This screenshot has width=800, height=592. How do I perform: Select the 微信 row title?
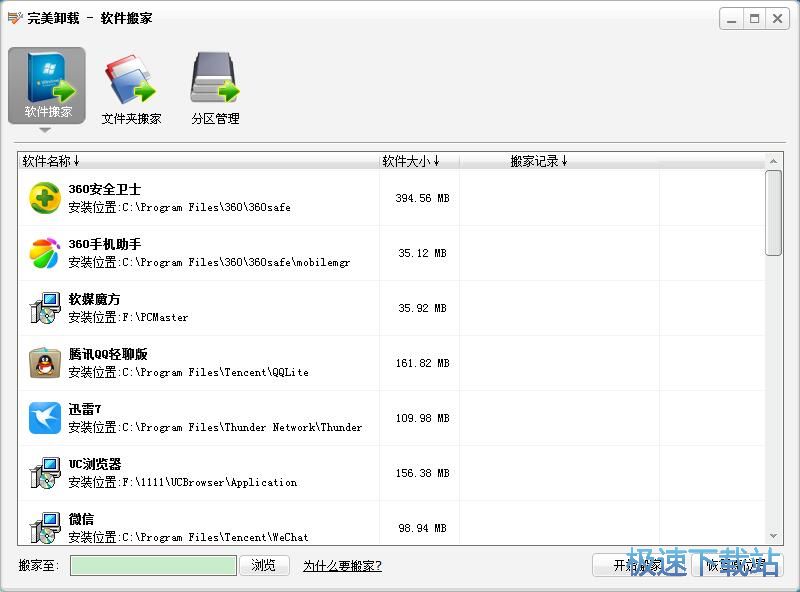[x=81, y=519]
